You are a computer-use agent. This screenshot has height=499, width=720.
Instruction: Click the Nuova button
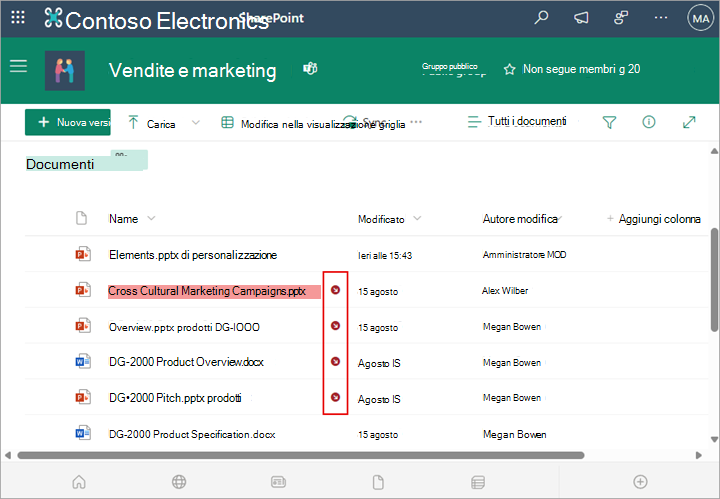point(68,122)
